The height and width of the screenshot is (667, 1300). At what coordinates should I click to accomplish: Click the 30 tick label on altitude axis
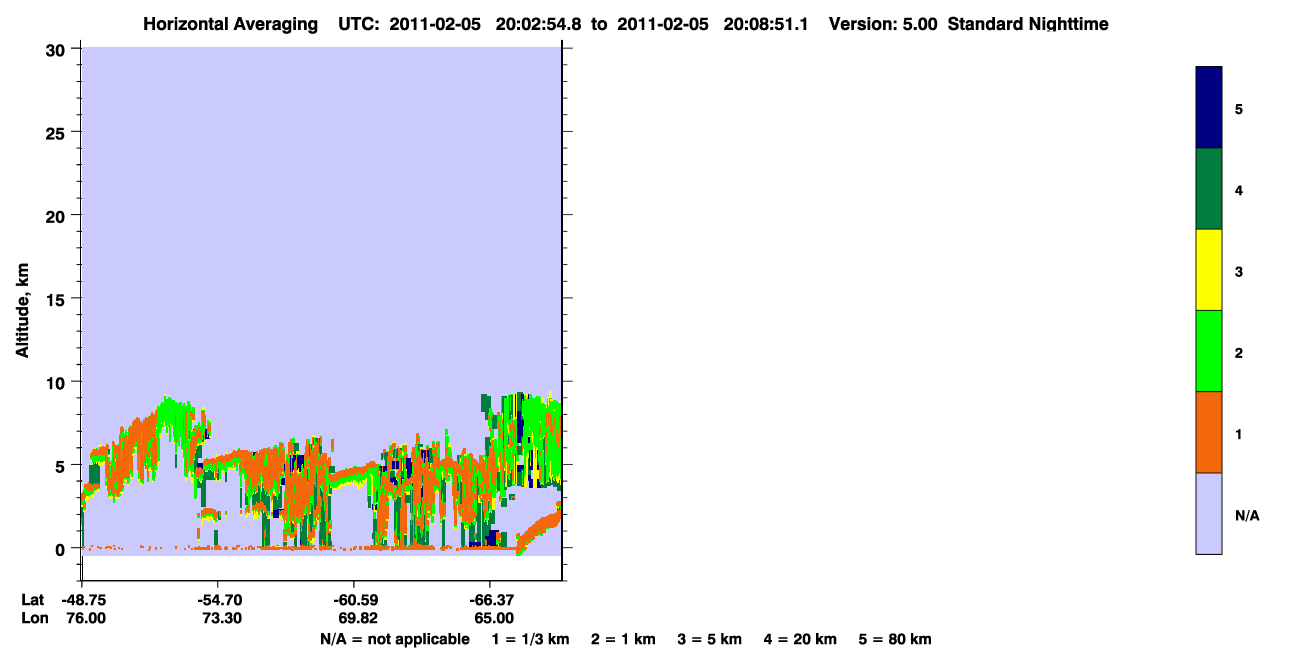click(x=58, y=49)
